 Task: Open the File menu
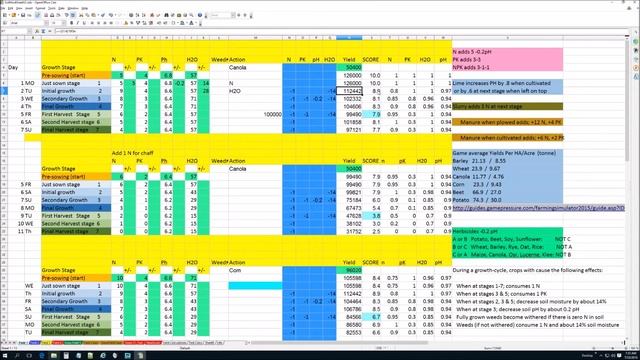[3, 8]
